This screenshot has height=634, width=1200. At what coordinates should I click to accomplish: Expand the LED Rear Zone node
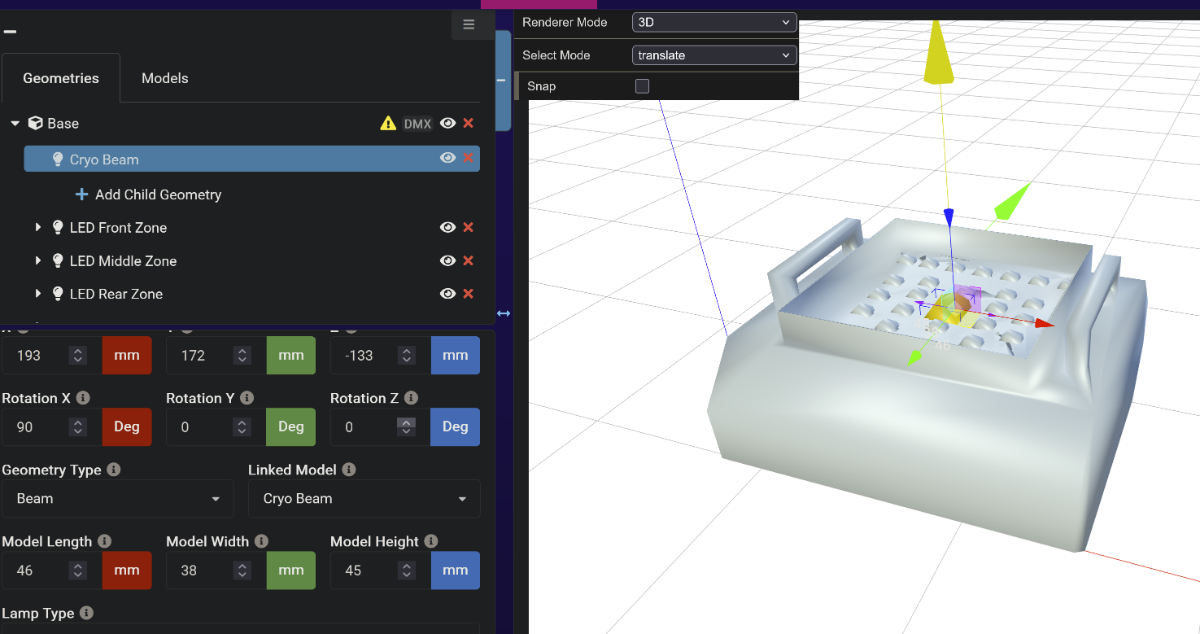[38, 293]
